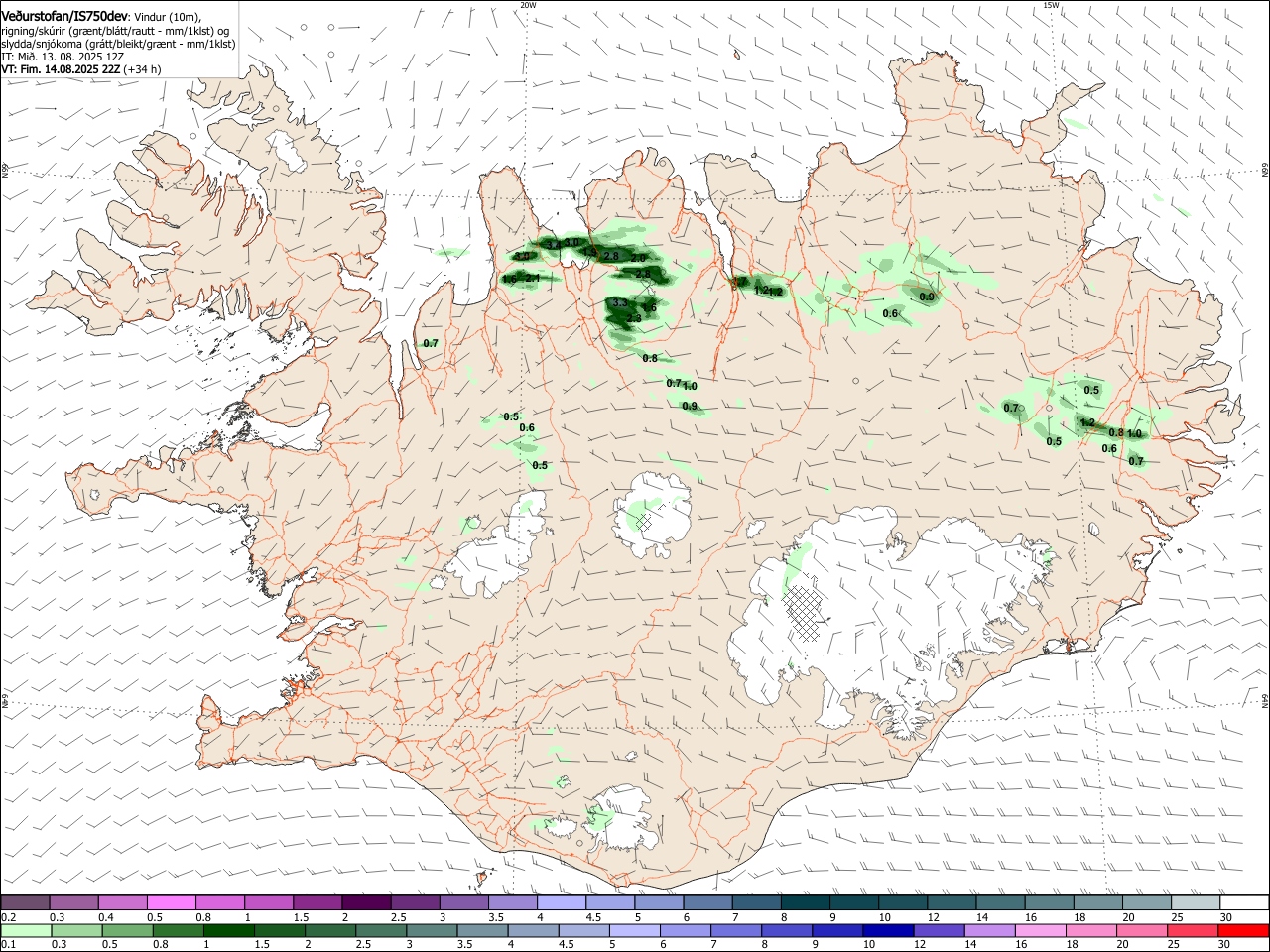Click the 3.4 precipitation value
Image resolution: width=1270 pixels, height=952 pixels.
pyautogui.click(x=555, y=244)
